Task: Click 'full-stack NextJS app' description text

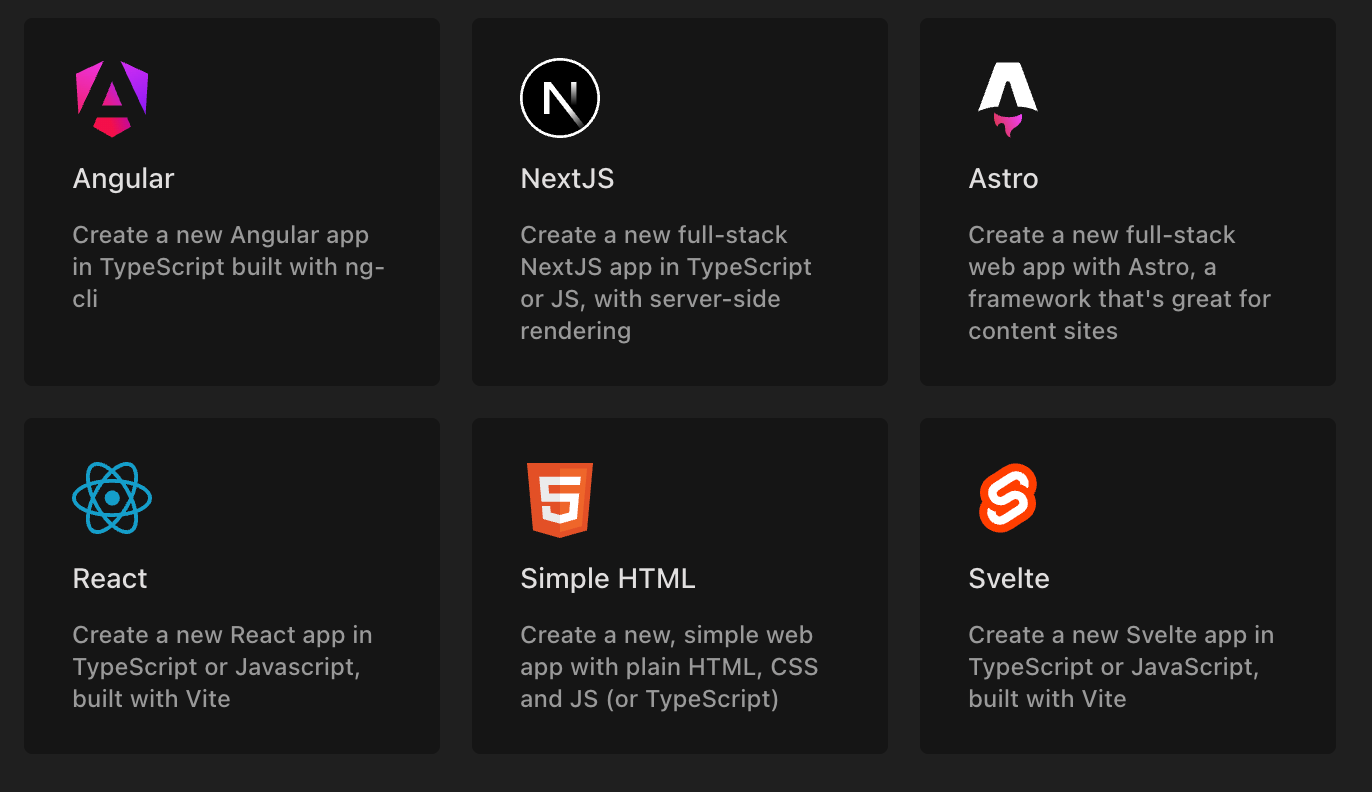Action: pos(666,283)
